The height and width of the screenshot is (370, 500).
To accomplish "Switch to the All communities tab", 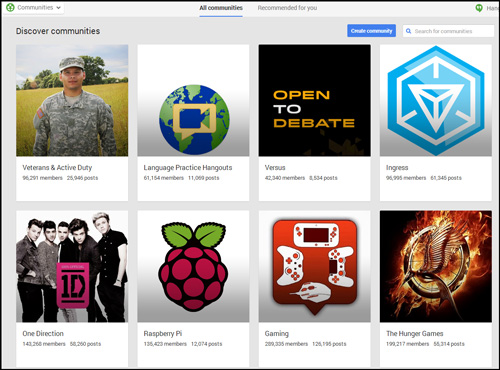I will [x=221, y=8].
